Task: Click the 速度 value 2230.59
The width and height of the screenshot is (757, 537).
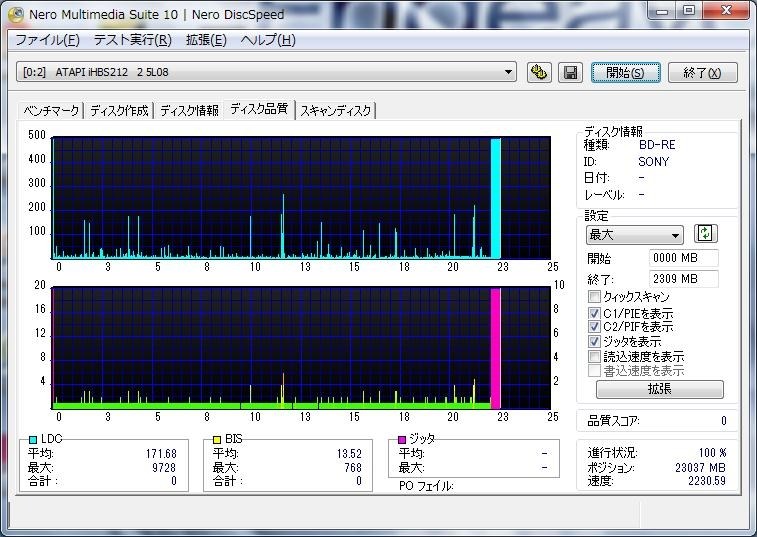Action: 707,481
